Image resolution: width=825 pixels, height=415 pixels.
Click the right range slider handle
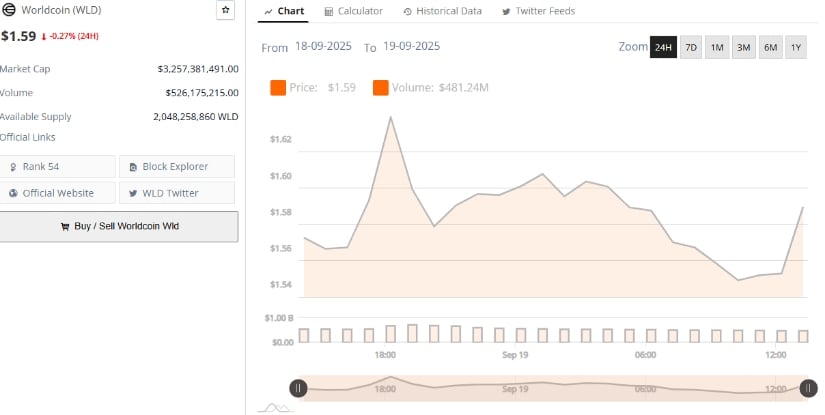click(808, 389)
